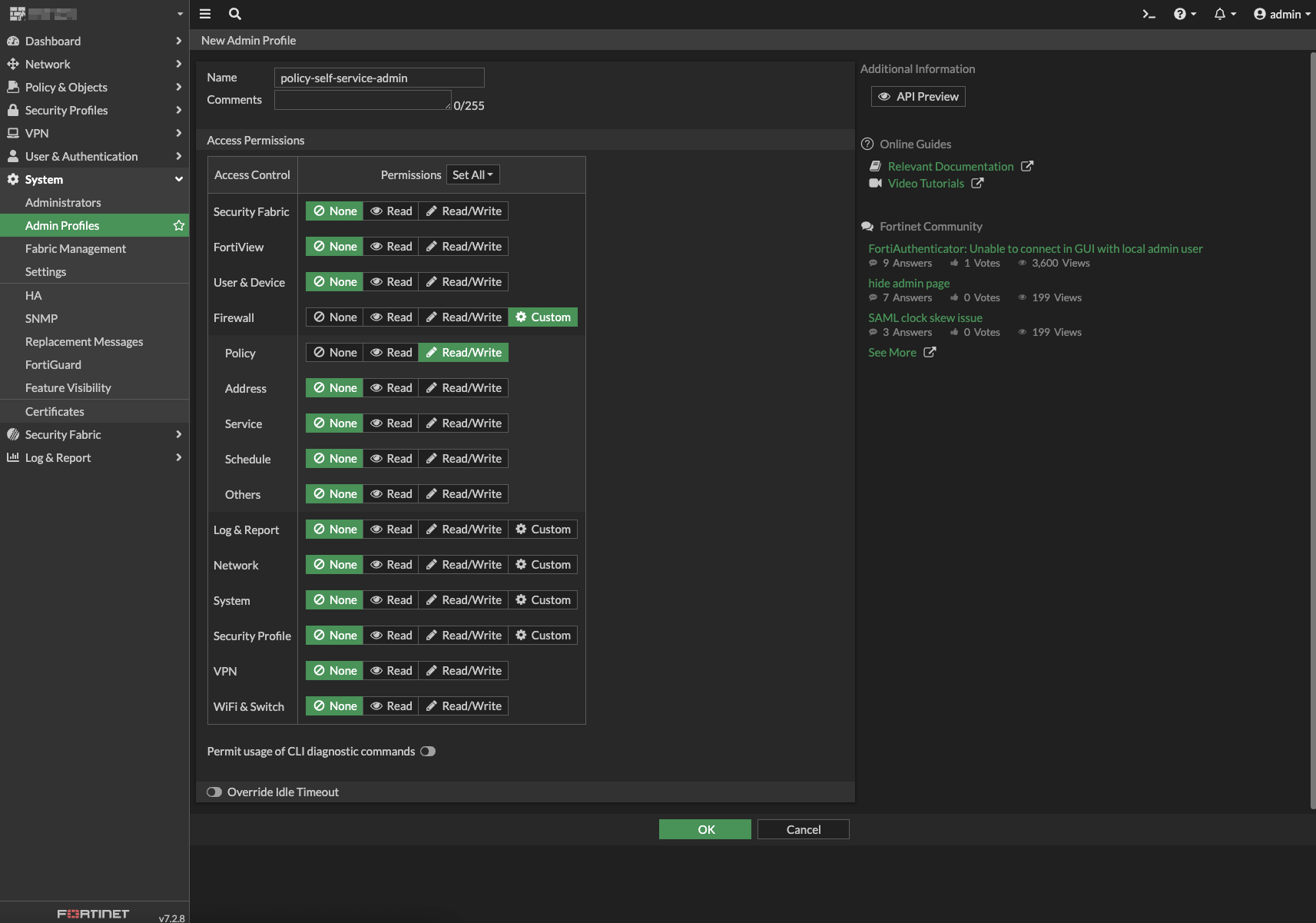The width and height of the screenshot is (1316, 923).
Task: Open the help question mark menu
Action: [x=1180, y=14]
